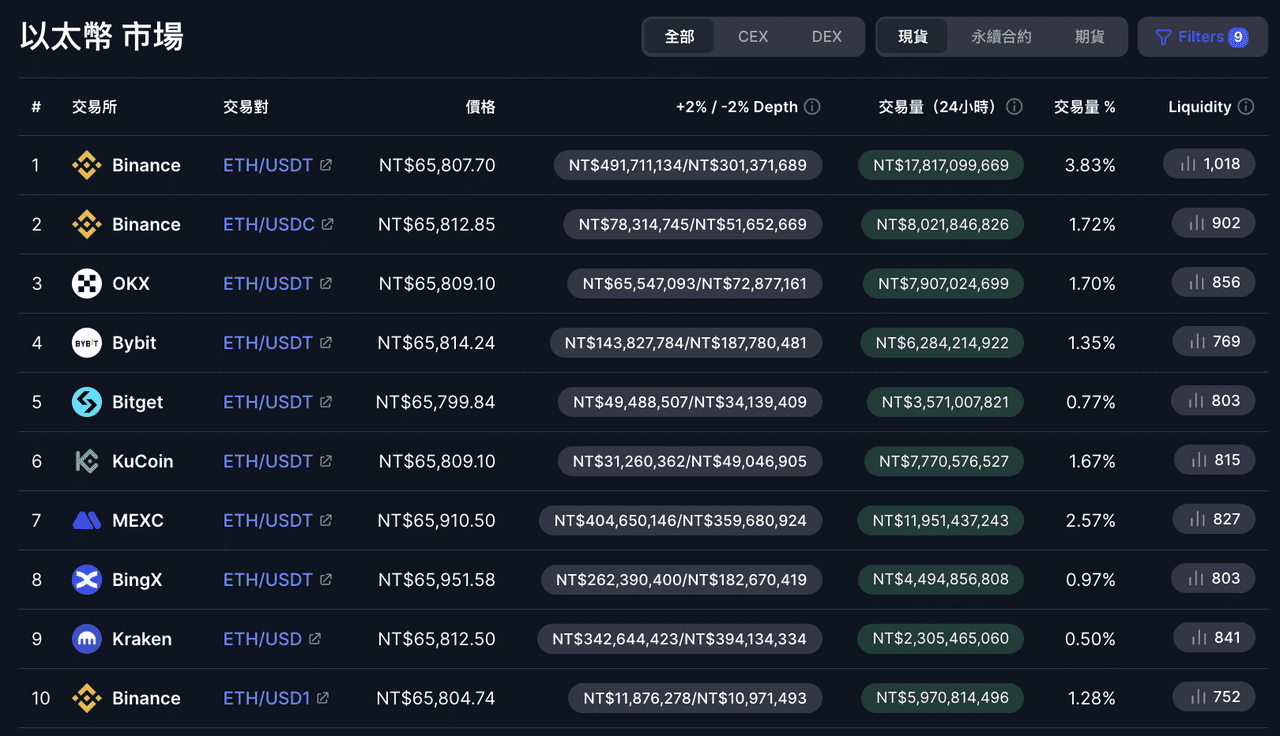Click the info icon beside Liquidity header
The width and height of the screenshot is (1280, 736).
(x=1246, y=107)
